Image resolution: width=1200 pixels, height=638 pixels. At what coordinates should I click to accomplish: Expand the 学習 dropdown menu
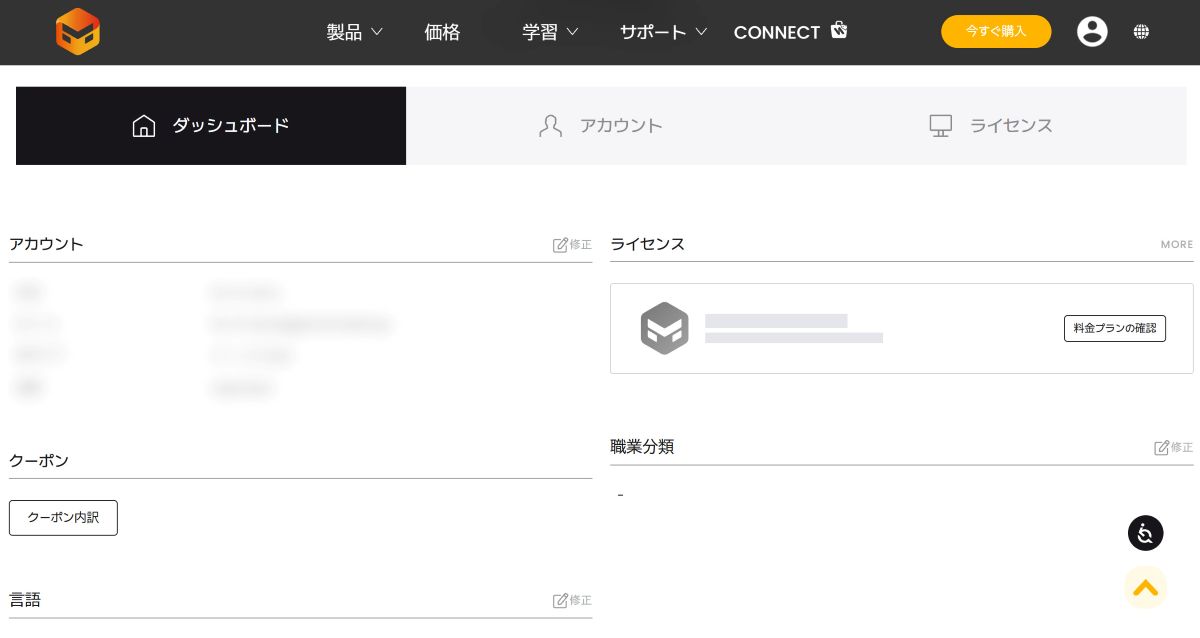pyautogui.click(x=550, y=32)
